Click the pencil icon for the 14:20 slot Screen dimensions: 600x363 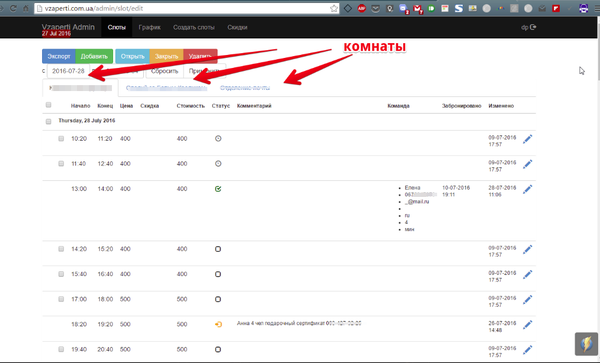click(528, 249)
